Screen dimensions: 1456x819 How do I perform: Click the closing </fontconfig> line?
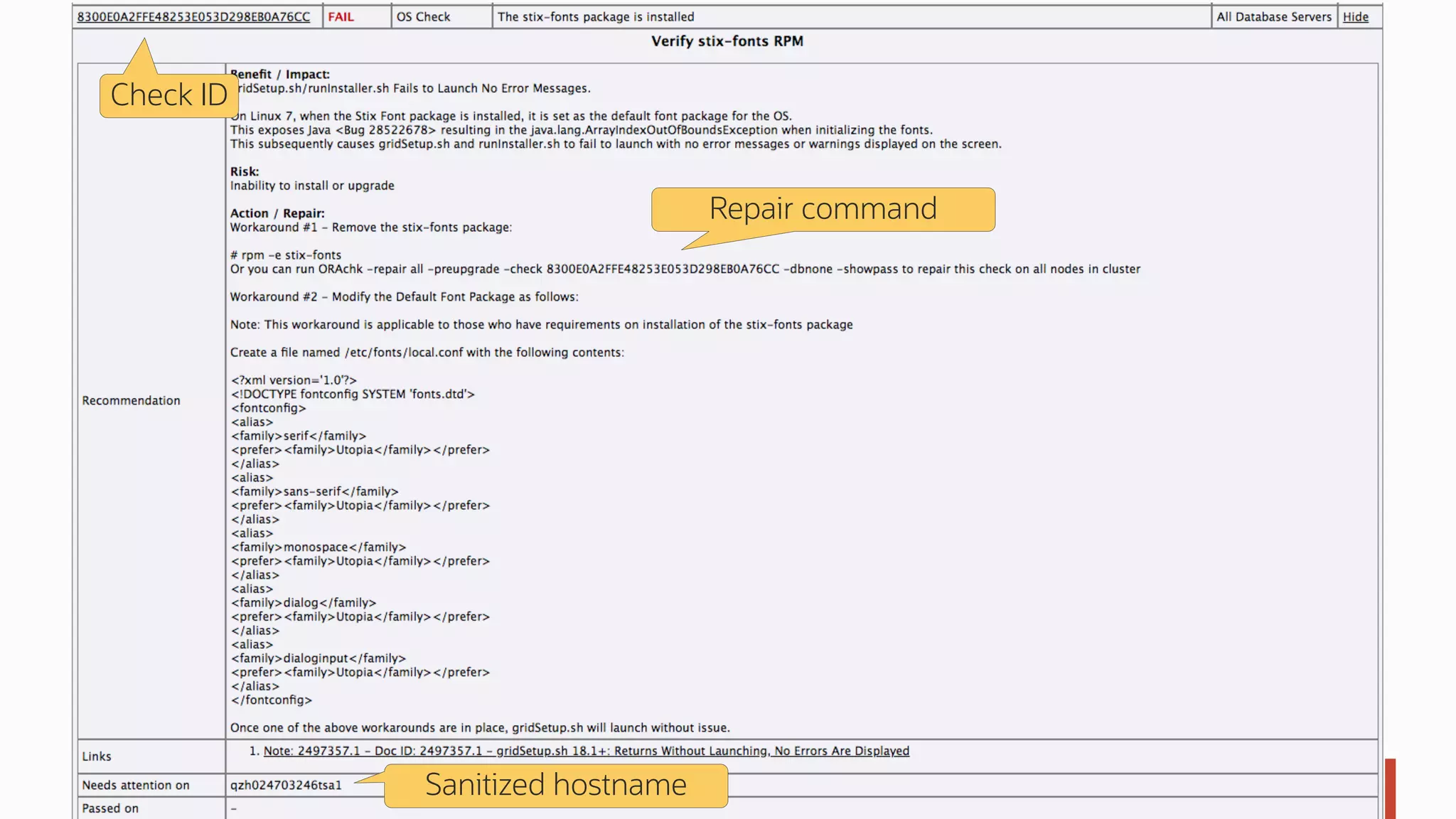click(271, 700)
